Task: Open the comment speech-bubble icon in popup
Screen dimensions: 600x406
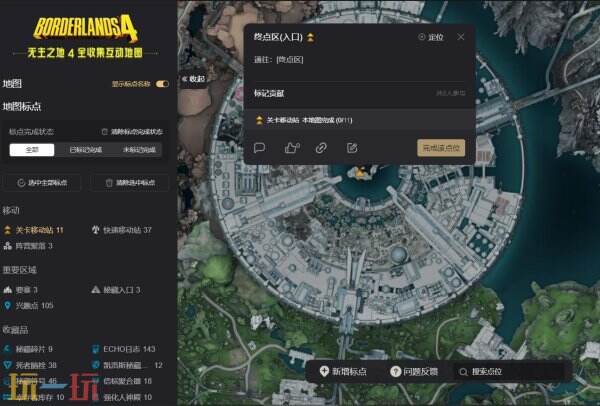Action: point(259,148)
